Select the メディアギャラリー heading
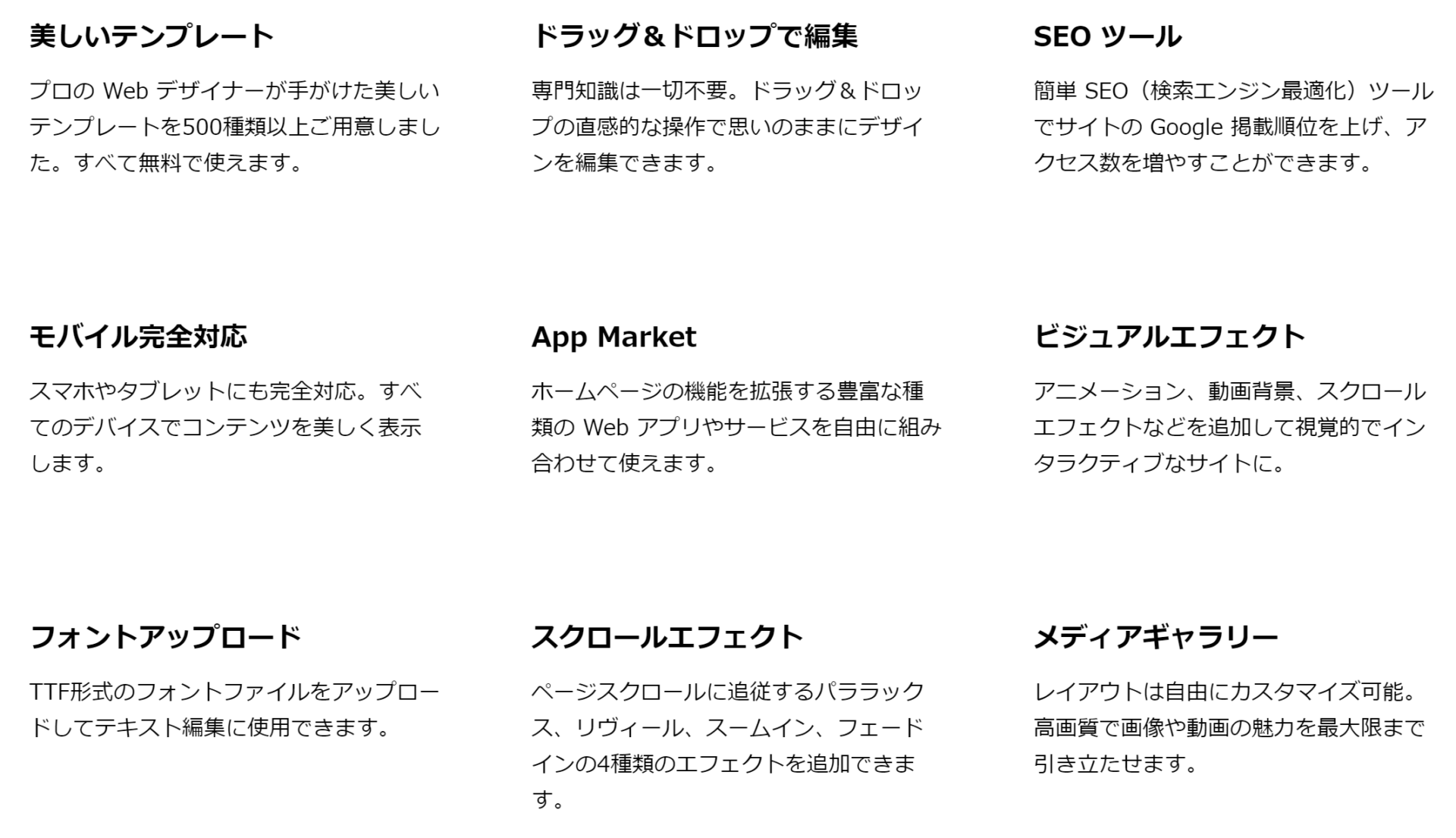Viewport: 1456px width, 838px height. tap(1156, 637)
